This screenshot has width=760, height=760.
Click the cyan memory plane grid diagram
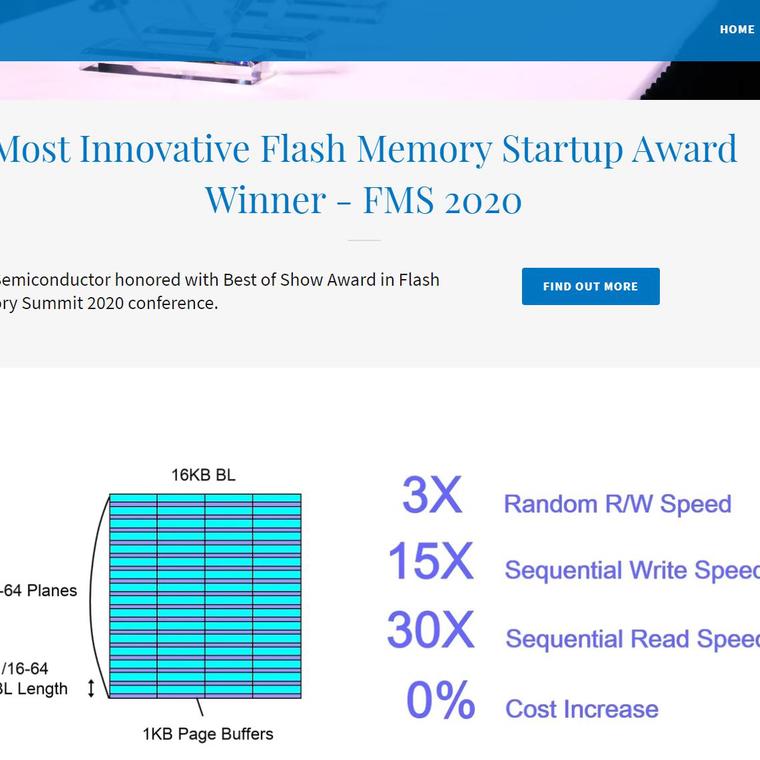tap(205, 596)
